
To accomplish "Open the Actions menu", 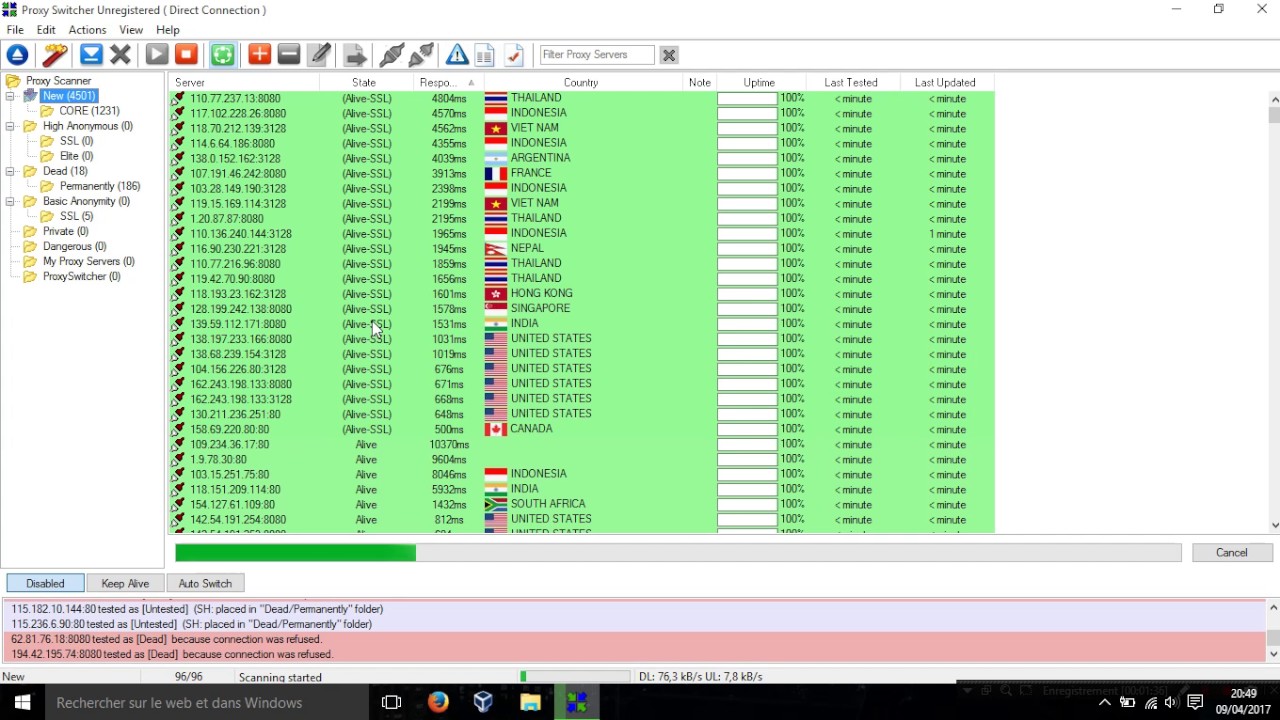I will pyautogui.click(x=87, y=30).
